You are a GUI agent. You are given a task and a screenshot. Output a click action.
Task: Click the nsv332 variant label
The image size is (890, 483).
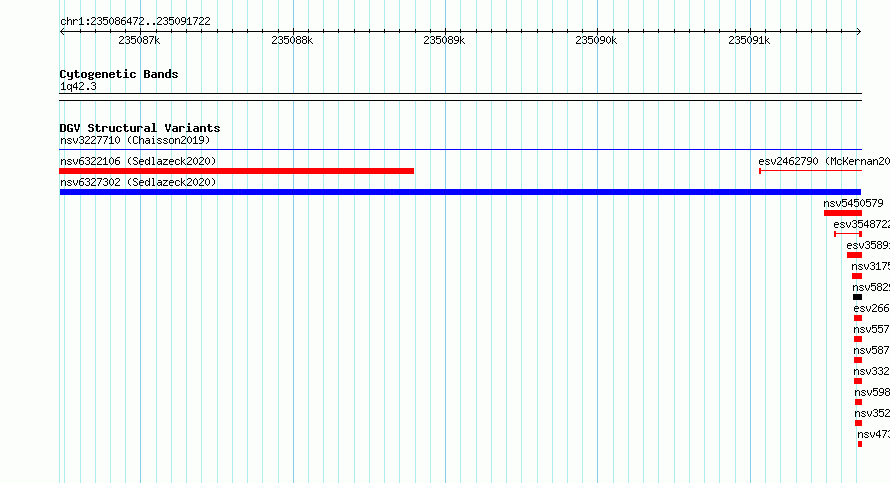(x=871, y=371)
